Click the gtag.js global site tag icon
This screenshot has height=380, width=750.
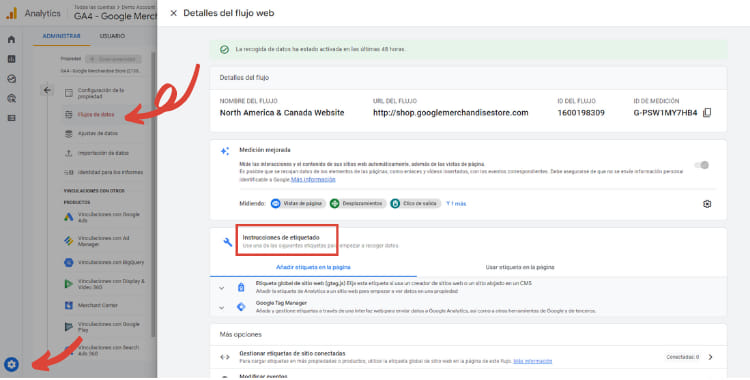point(241,287)
